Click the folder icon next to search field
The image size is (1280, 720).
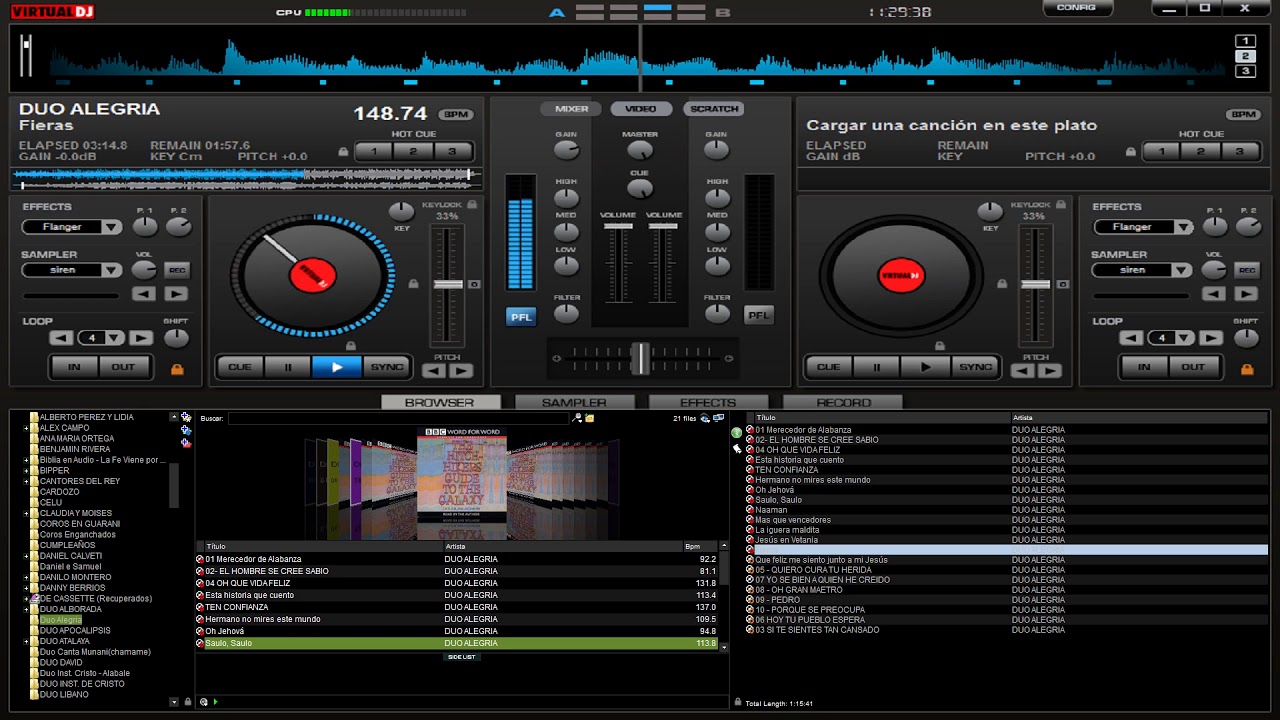pos(590,418)
